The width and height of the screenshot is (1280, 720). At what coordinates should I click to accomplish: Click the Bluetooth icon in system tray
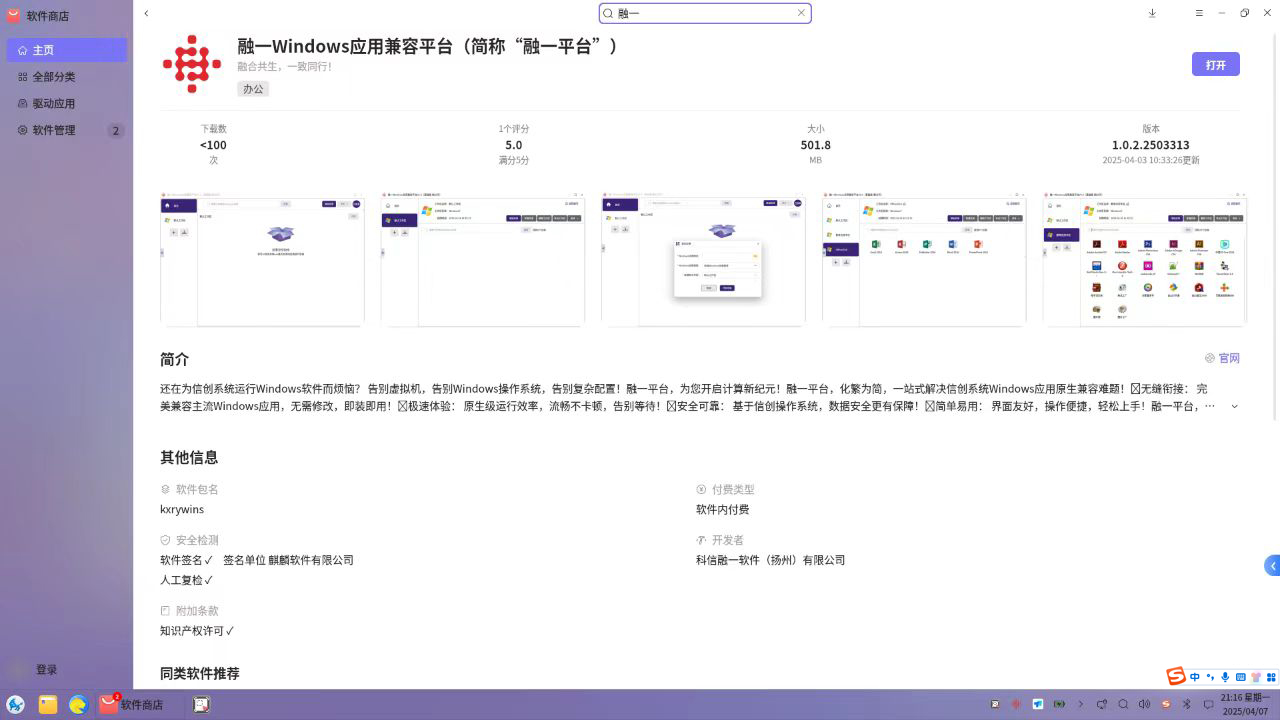pyautogui.click(x=1187, y=705)
